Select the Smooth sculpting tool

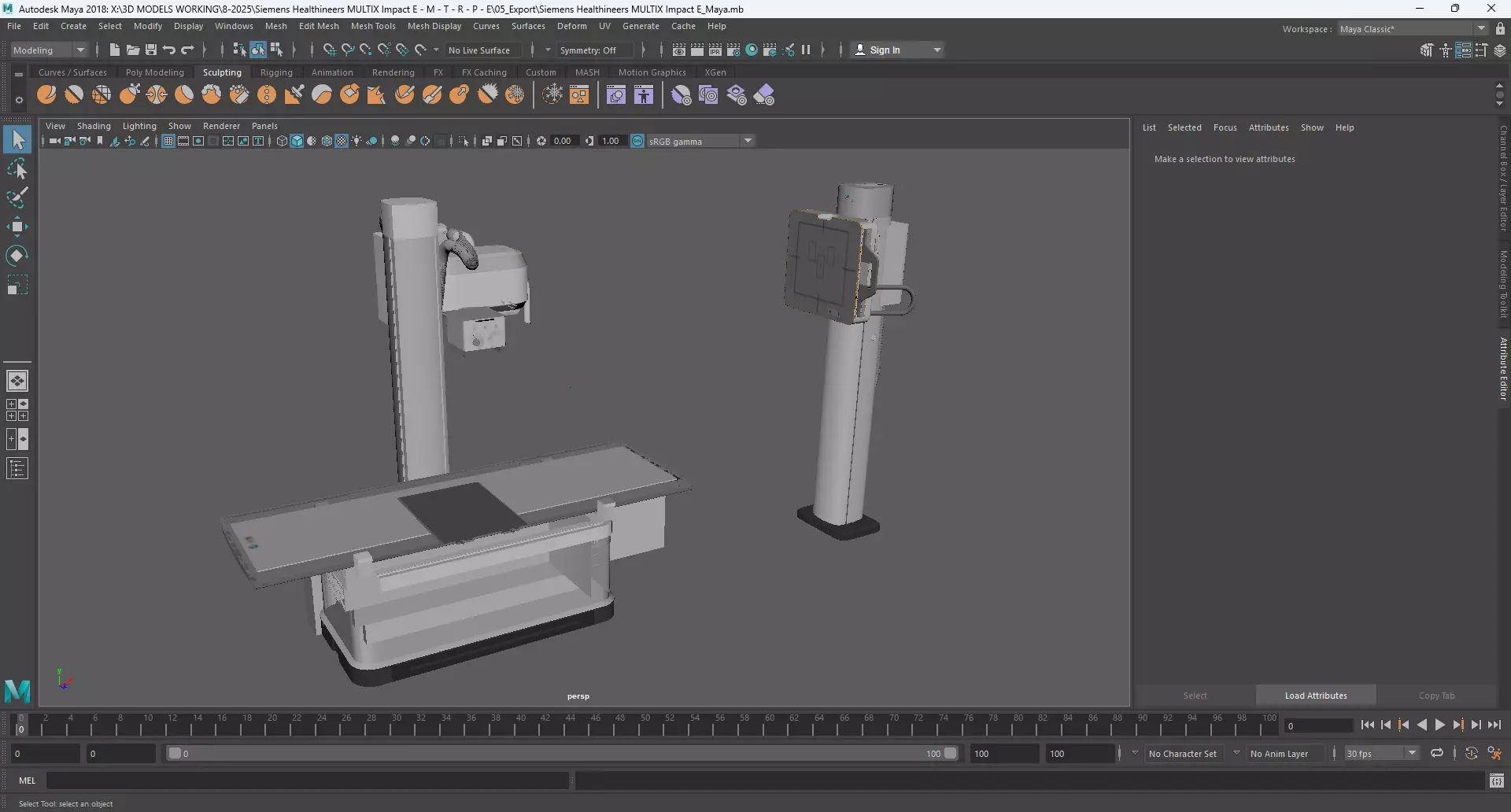coord(74,95)
